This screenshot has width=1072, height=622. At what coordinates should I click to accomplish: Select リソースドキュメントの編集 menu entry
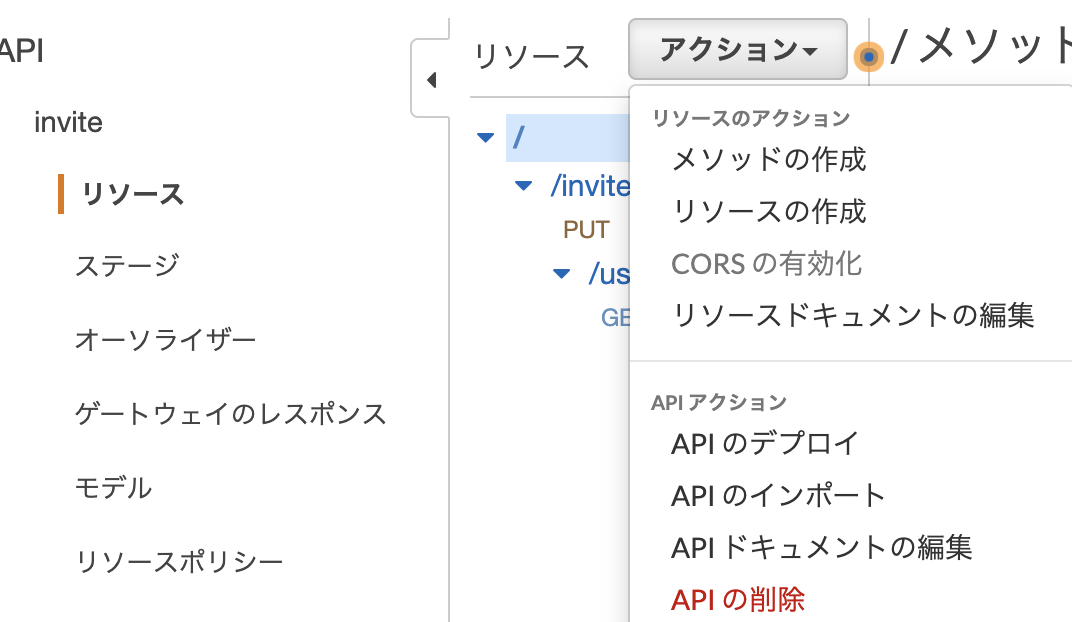coord(853,315)
